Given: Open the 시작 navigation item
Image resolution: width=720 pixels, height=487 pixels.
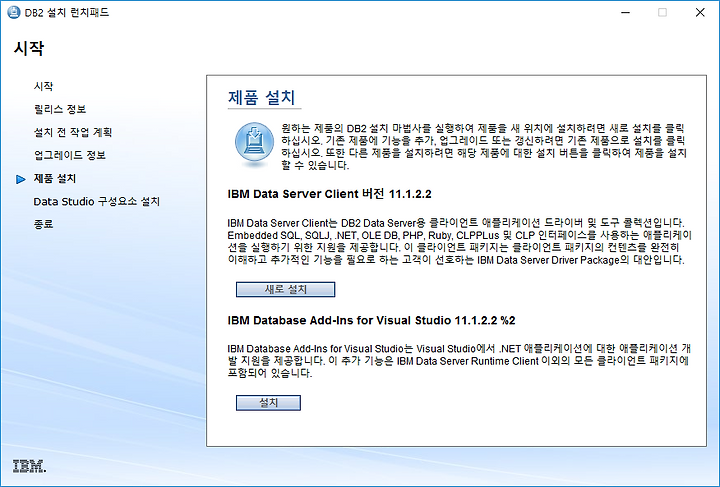Looking at the screenshot, I should tap(43, 86).
